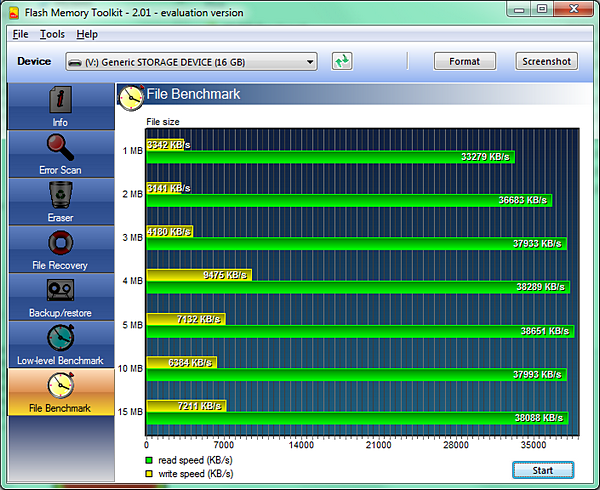Open Backup/restore cassette tape icon
600x490 pixels.
(60, 290)
